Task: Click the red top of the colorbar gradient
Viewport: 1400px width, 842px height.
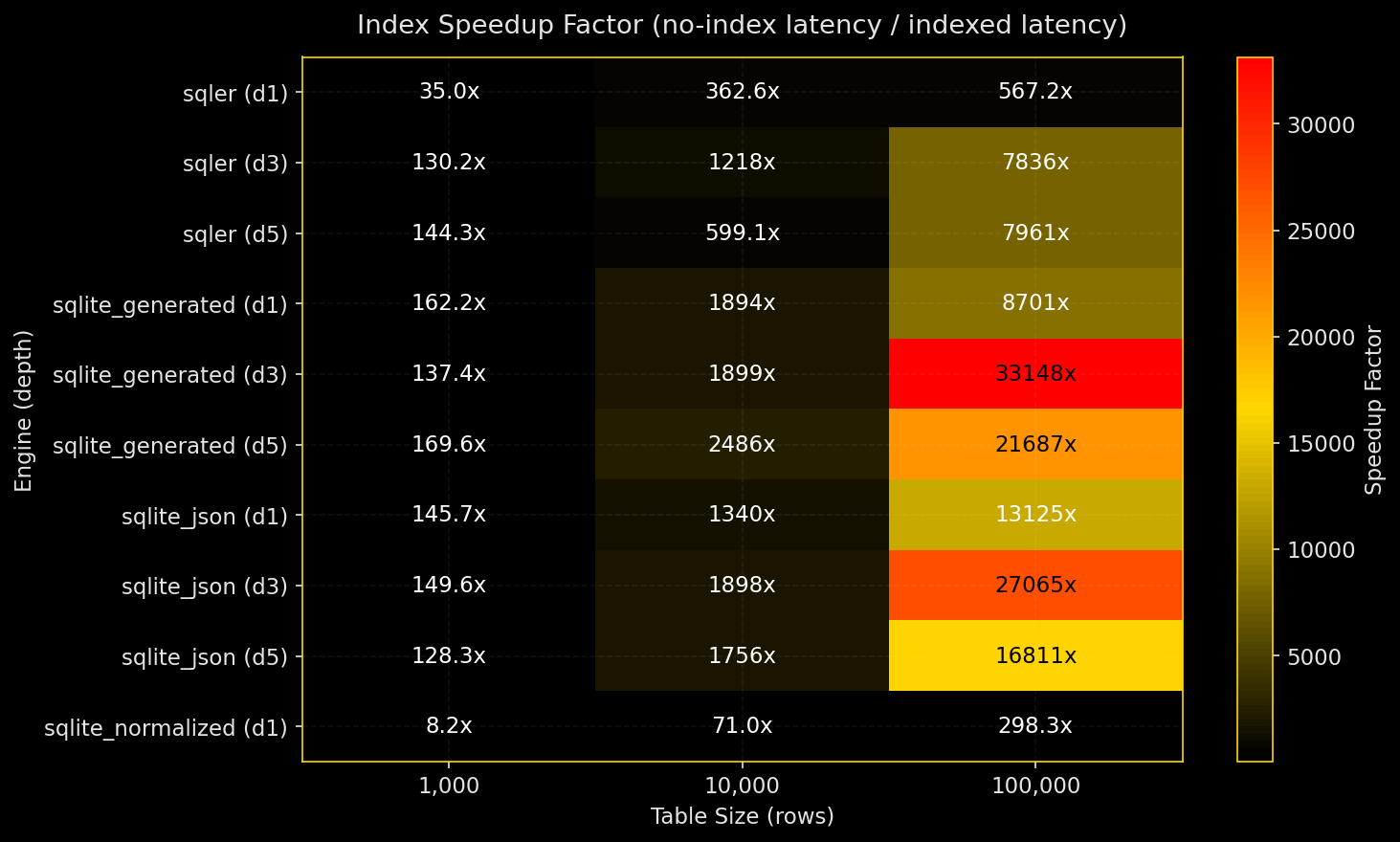Action: click(x=1254, y=72)
